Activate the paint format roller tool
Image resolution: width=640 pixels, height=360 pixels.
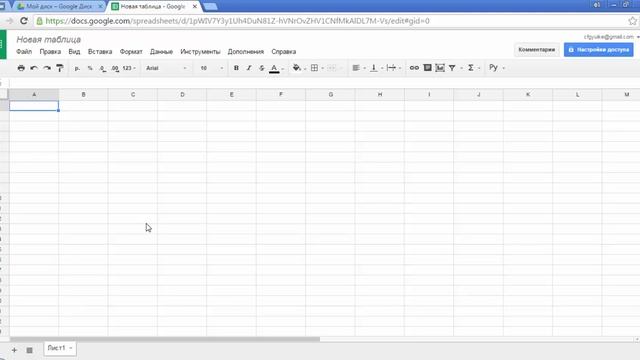pyautogui.click(x=60, y=68)
